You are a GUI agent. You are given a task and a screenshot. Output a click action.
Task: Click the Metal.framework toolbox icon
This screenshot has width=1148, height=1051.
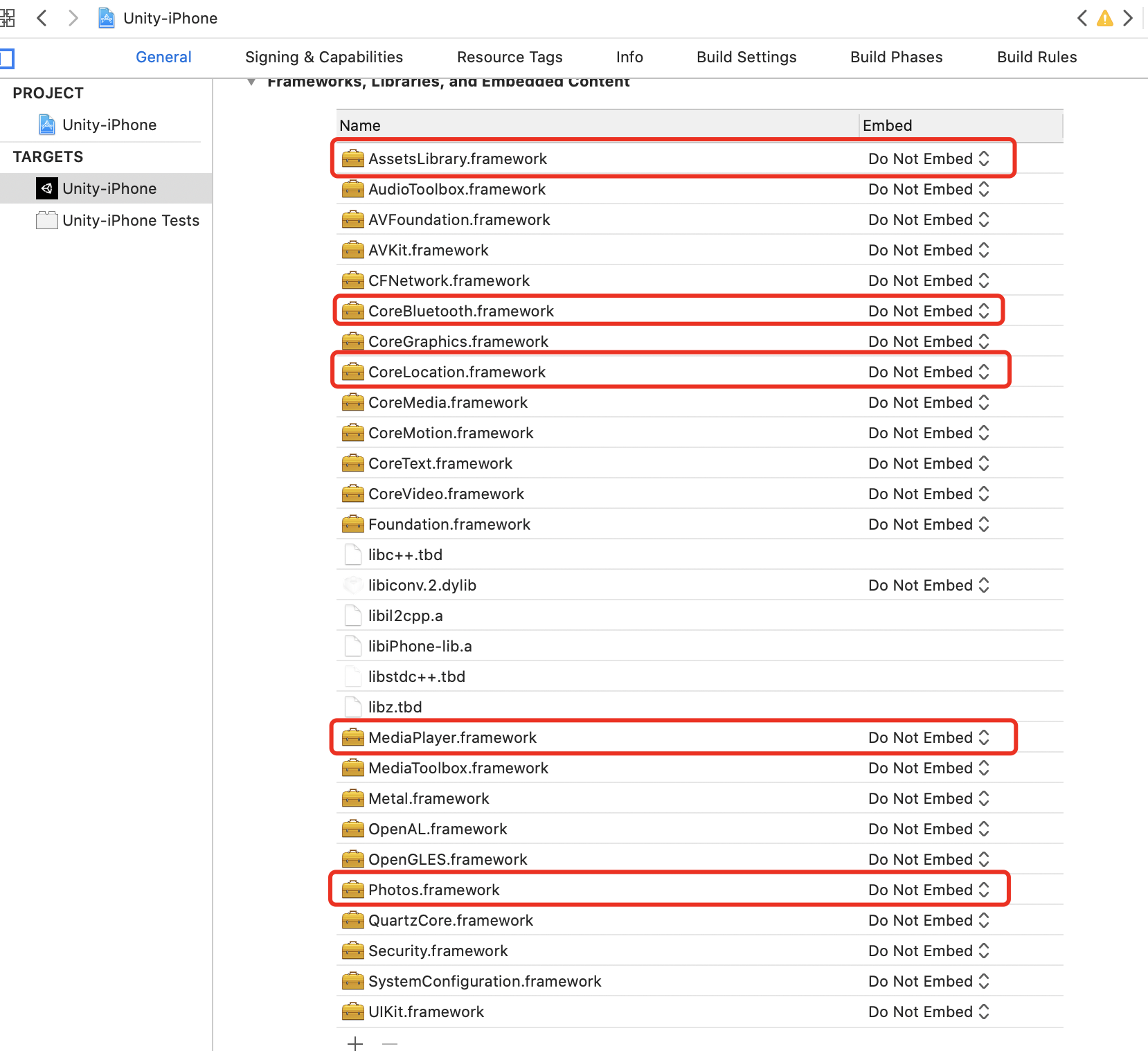pos(353,798)
